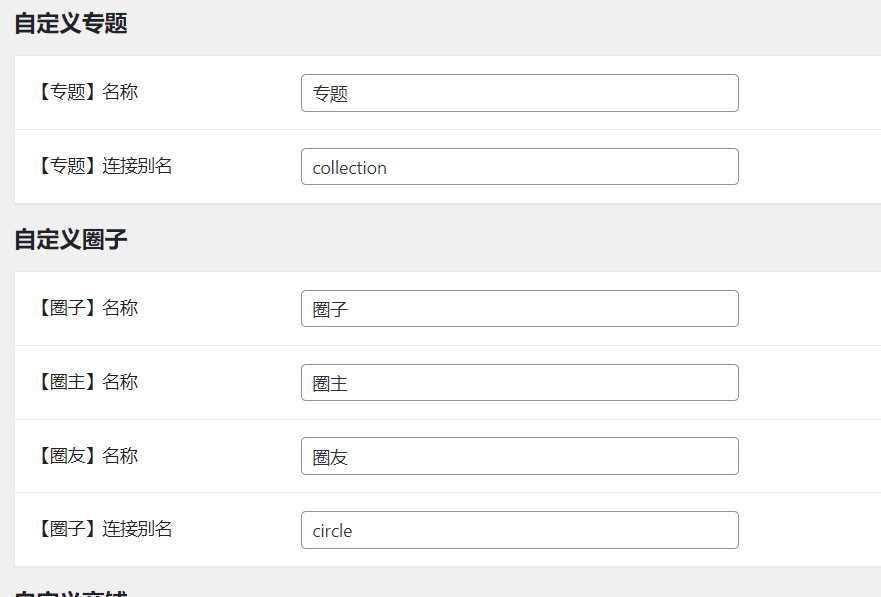Screen dimensions: 881x597
Task: Click the 【圈友】名称 label
Action: [x=88, y=455]
